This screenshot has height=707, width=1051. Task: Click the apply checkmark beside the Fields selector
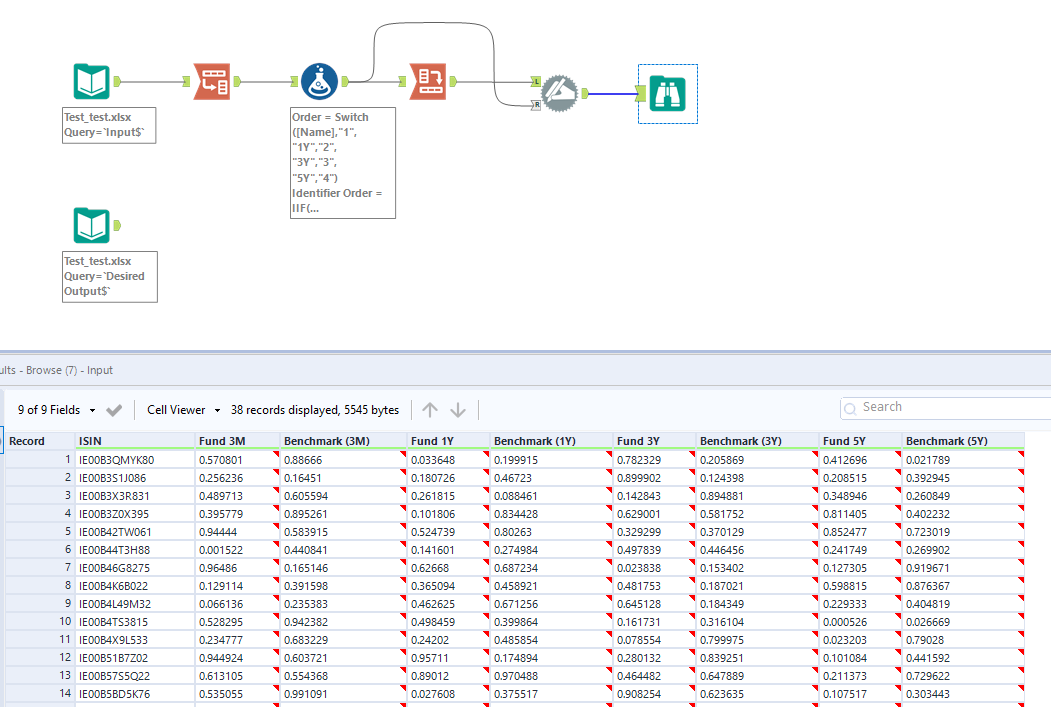click(114, 409)
